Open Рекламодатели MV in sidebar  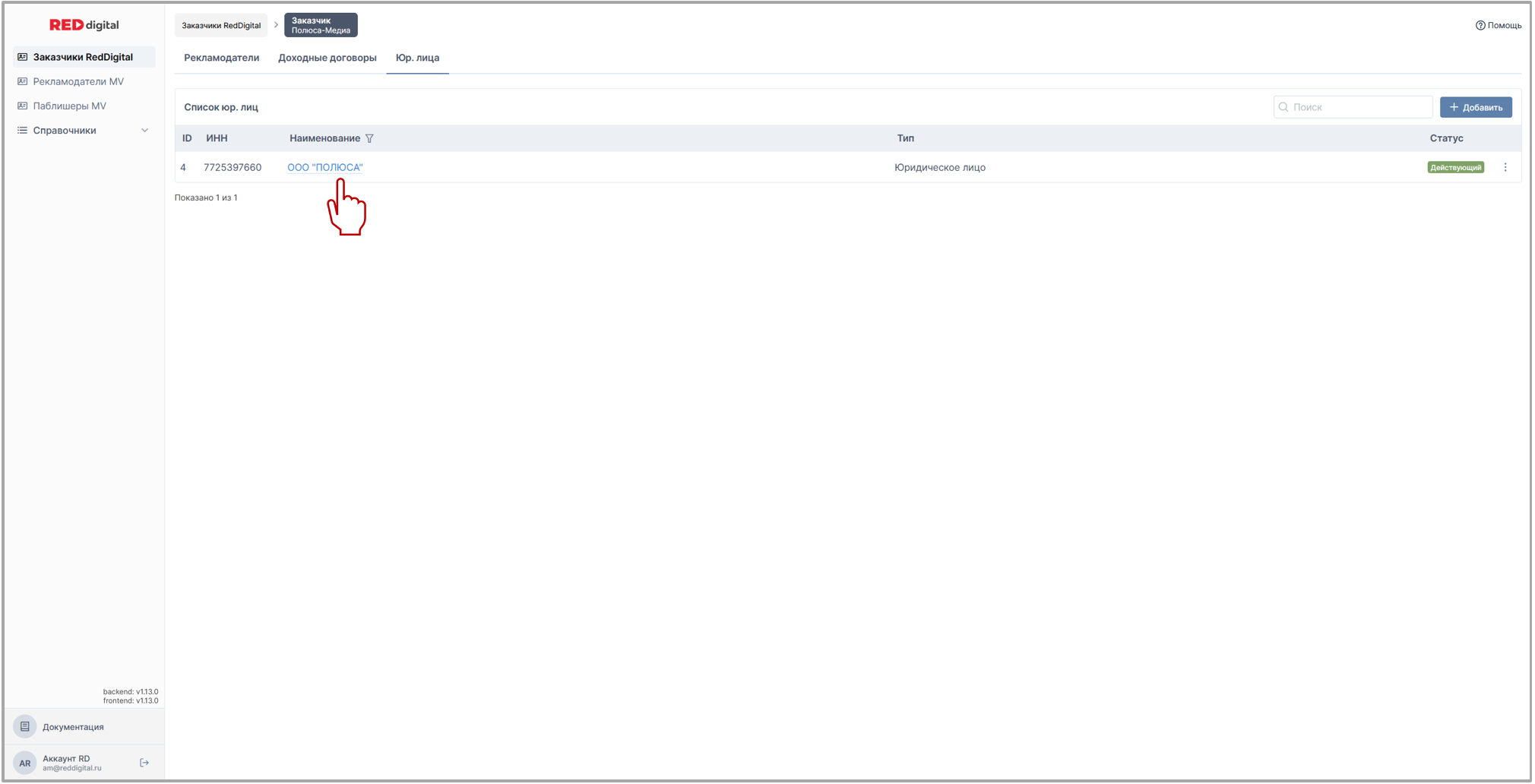tap(78, 81)
